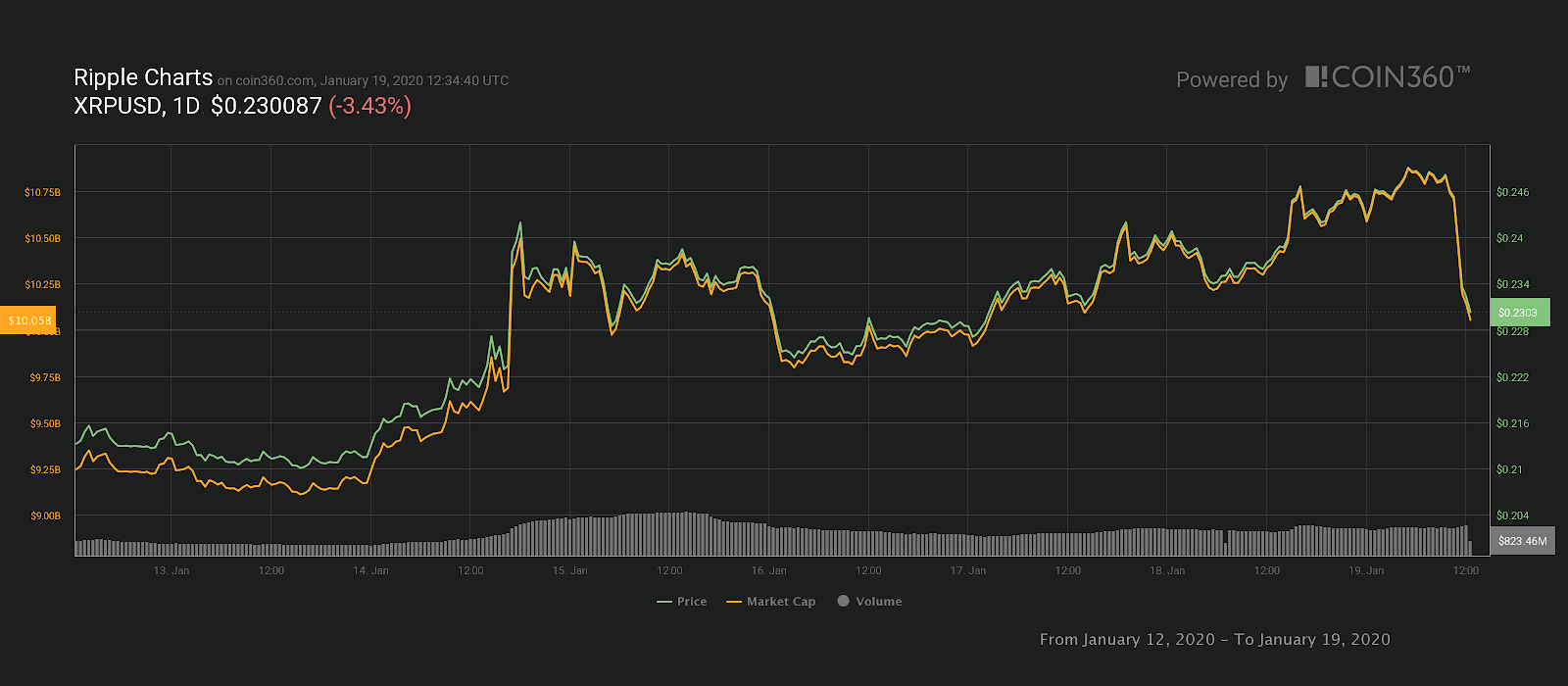
Task: Click the Ripple Charts title
Action: pyautogui.click(x=143, y=77)
